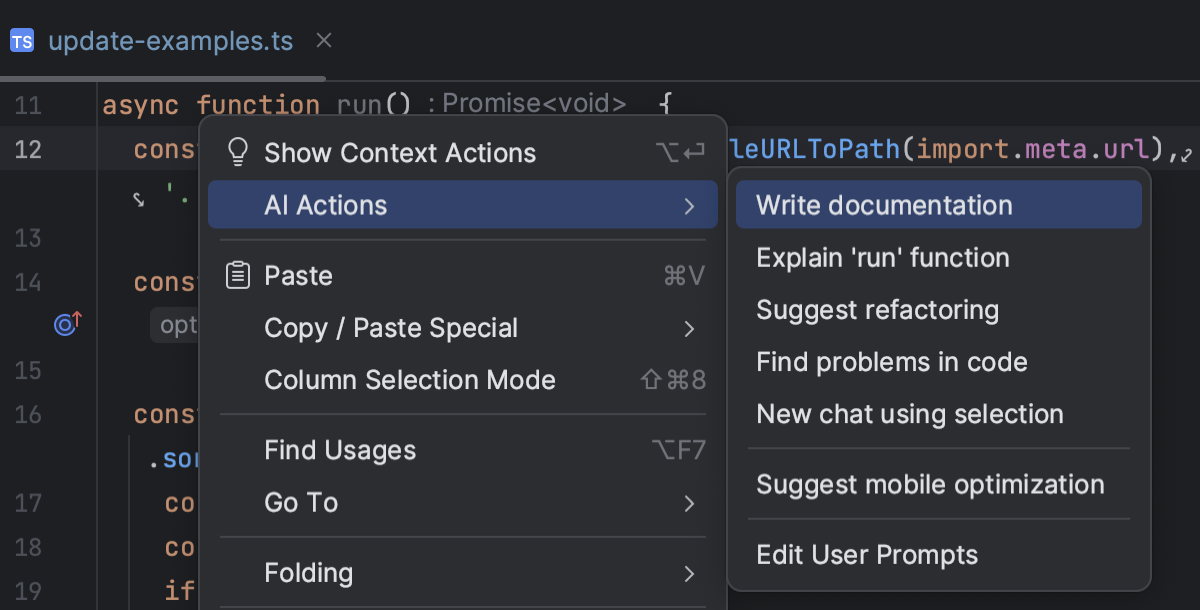The image size is (1200, 610).
Task: Expand the AI Actions submenu arrow
Action: click(x=689, y=206)
